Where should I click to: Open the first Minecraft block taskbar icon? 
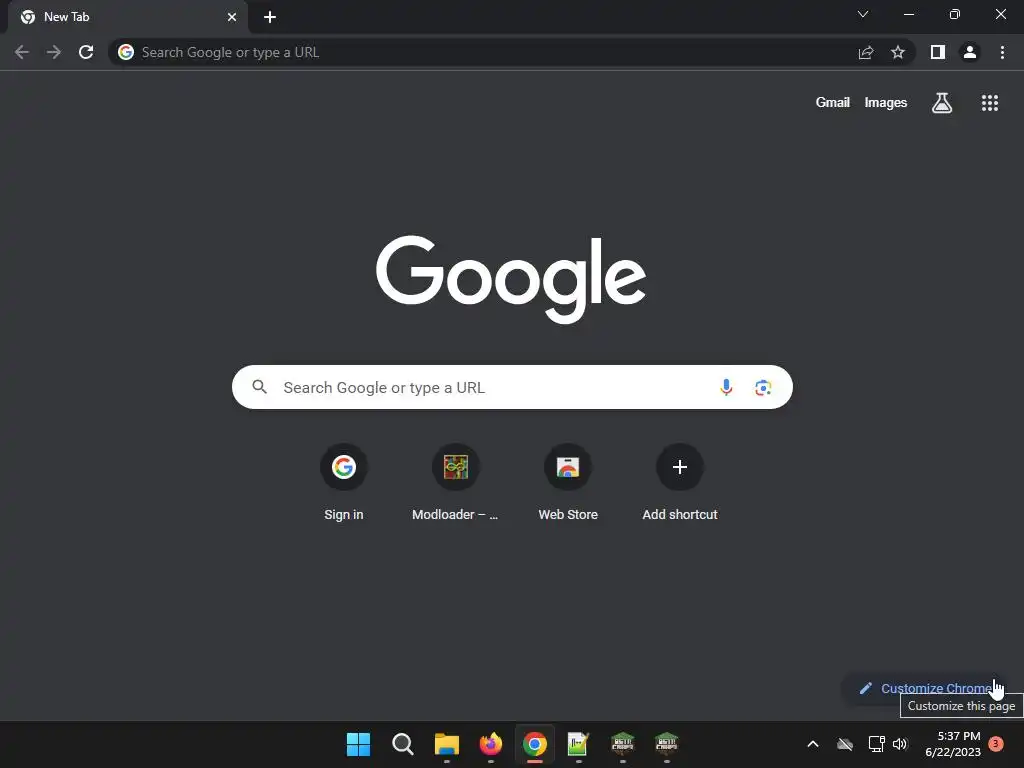[622, 744]
